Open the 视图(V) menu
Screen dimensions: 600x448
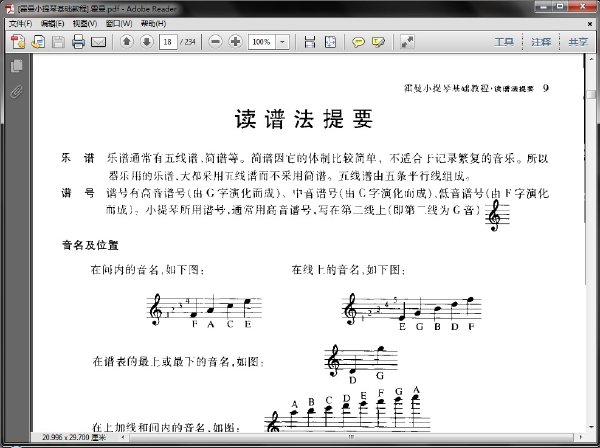85,24
